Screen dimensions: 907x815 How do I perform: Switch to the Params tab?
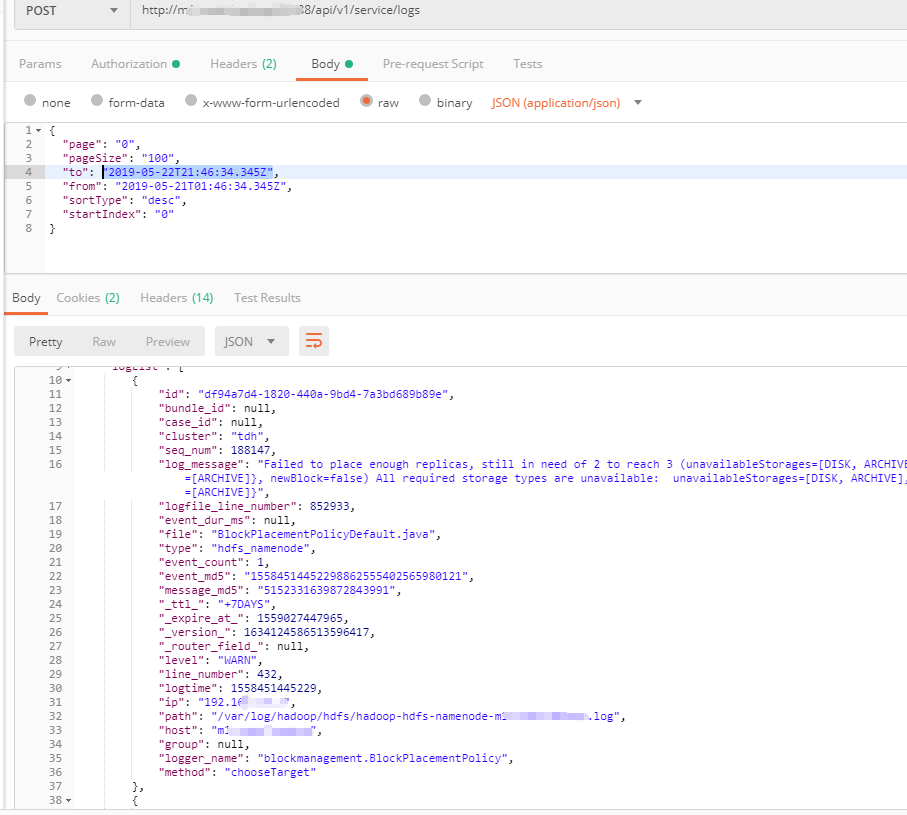pyautogui.click(x=40, y=63)
